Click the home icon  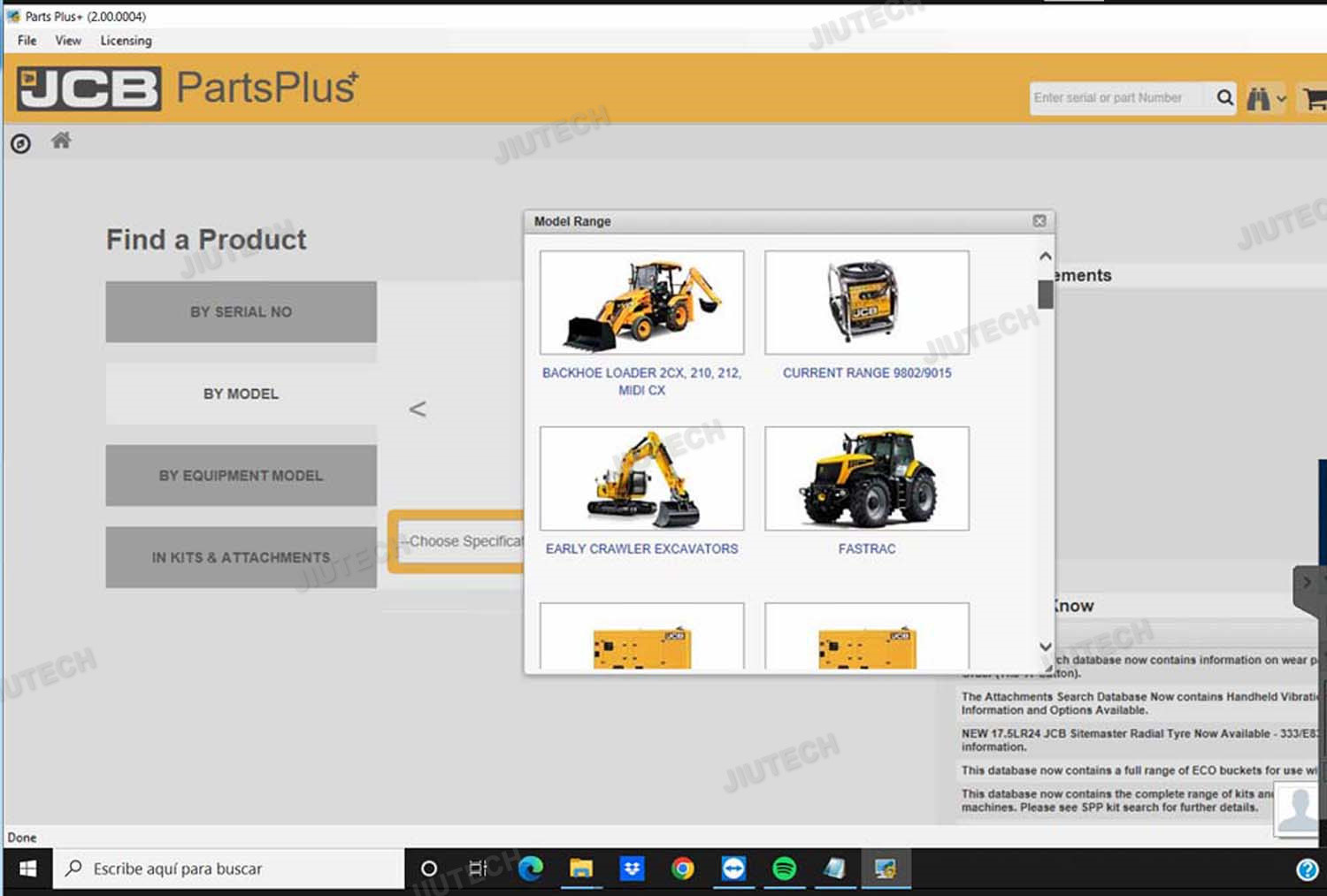(61, 141)
